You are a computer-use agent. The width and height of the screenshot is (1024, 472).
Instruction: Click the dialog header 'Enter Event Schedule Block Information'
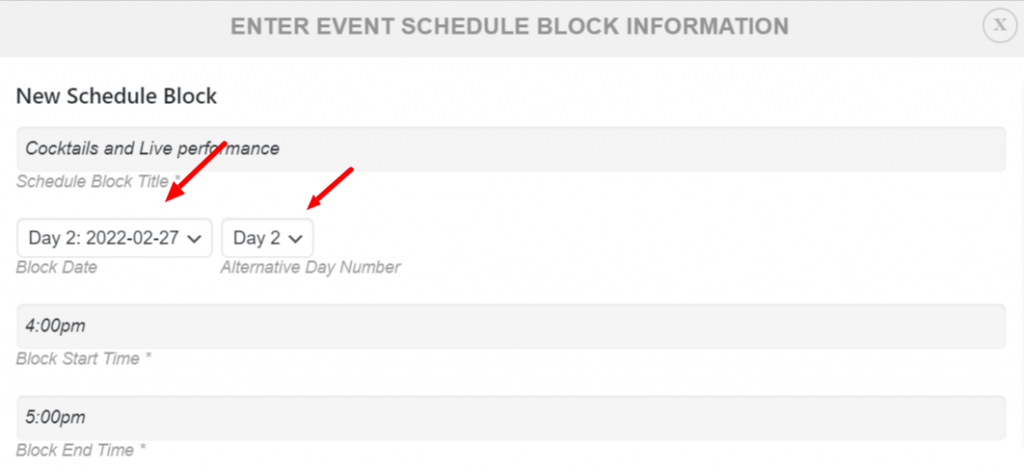509,26
